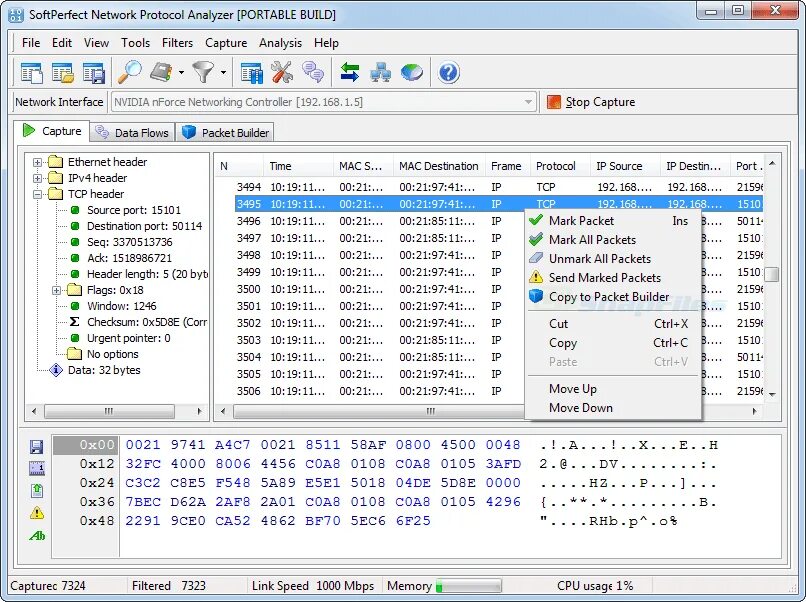
Task: Sort by the Frame column header
Action: 508,166
